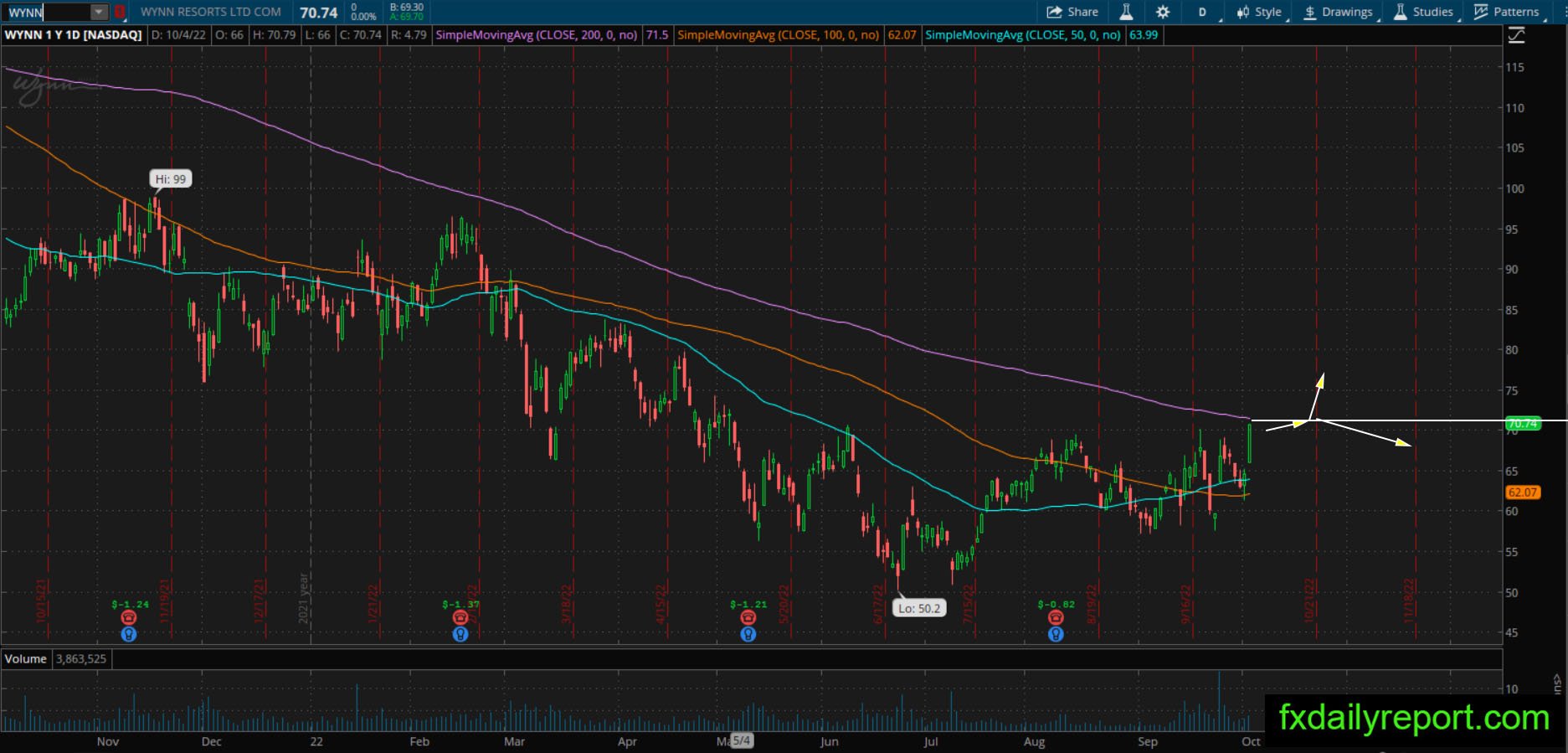Click the $-1.37 earnings value
This screenshot has height=753, width=1568.
pos(460,604)
